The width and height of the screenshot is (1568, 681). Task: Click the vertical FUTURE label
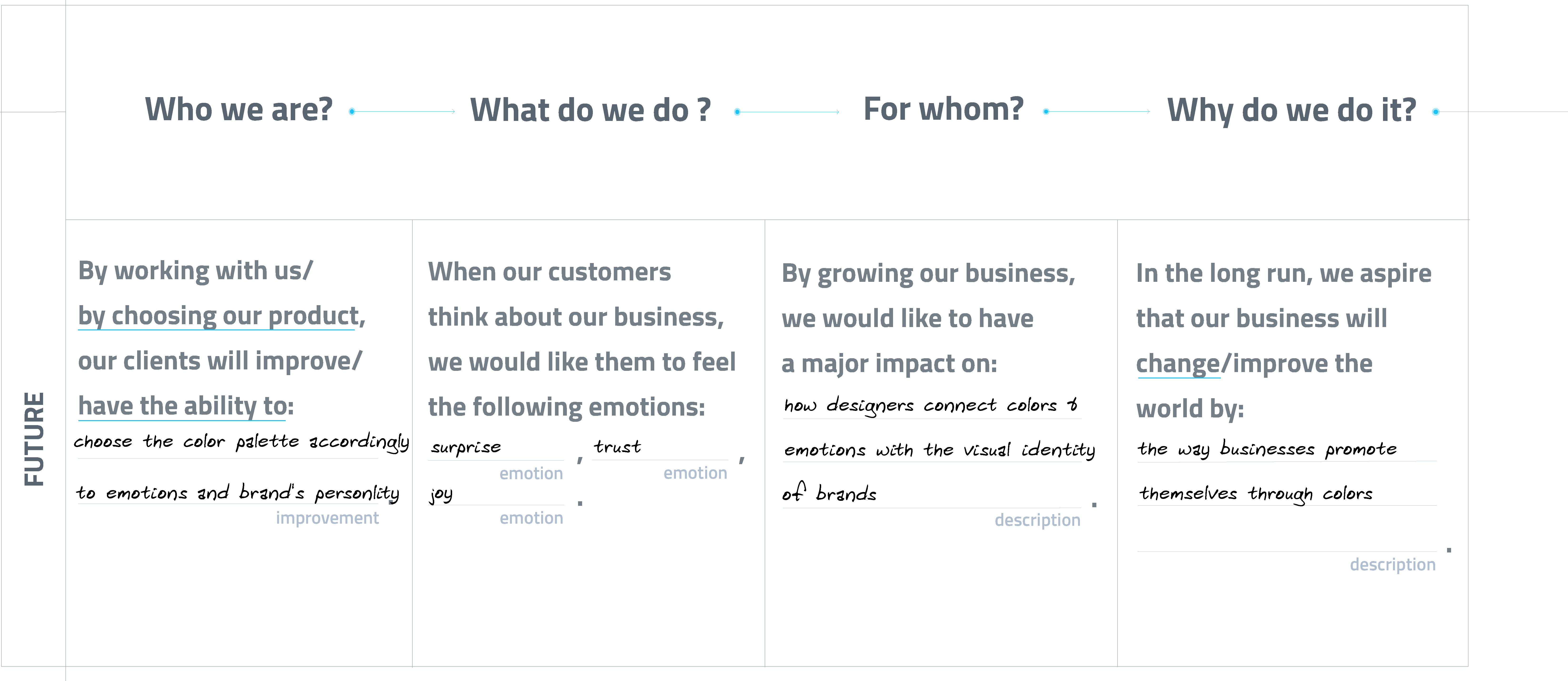pyautogui.click(x=34, y=439)
